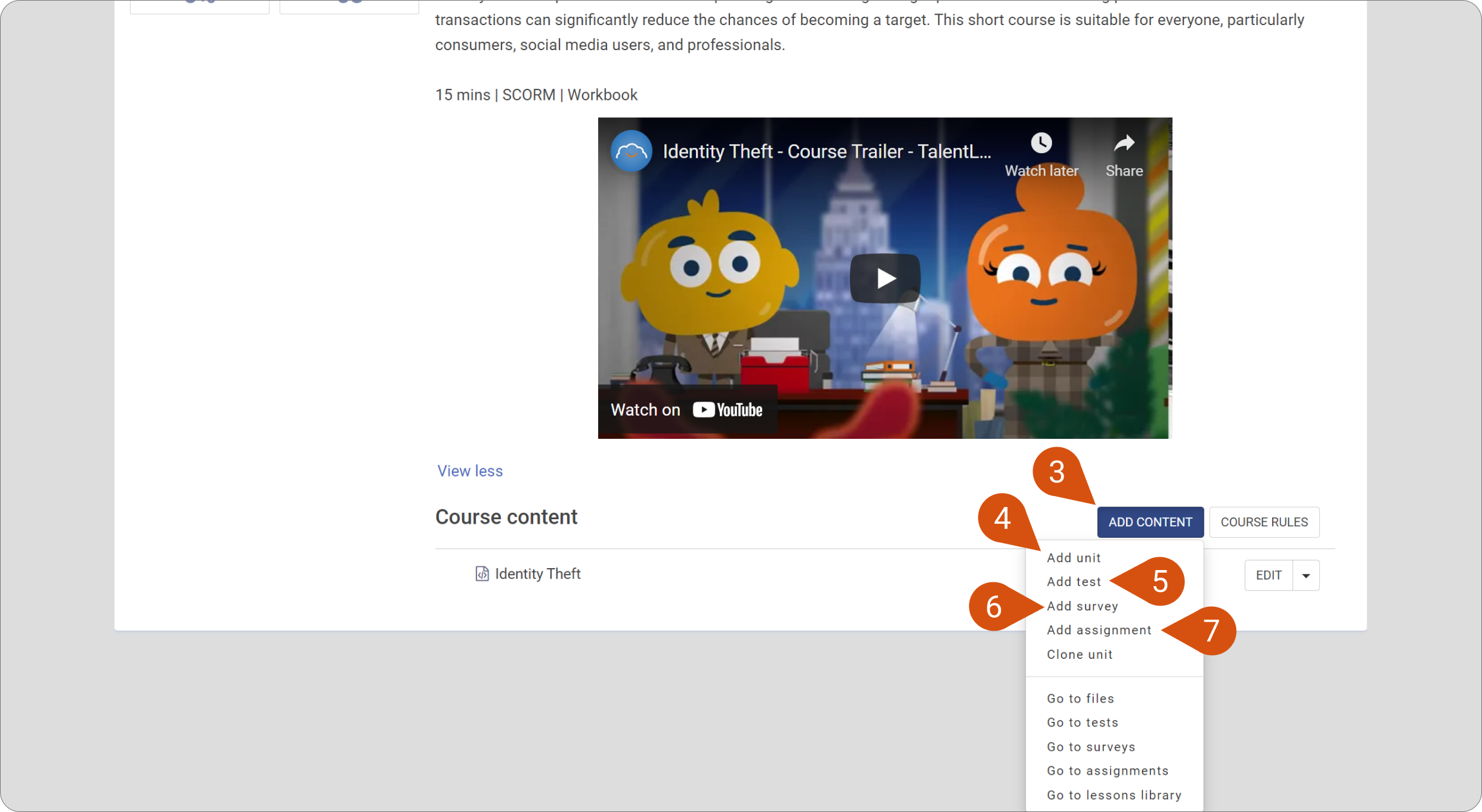Select Go to surveys

coord(1091,747)
